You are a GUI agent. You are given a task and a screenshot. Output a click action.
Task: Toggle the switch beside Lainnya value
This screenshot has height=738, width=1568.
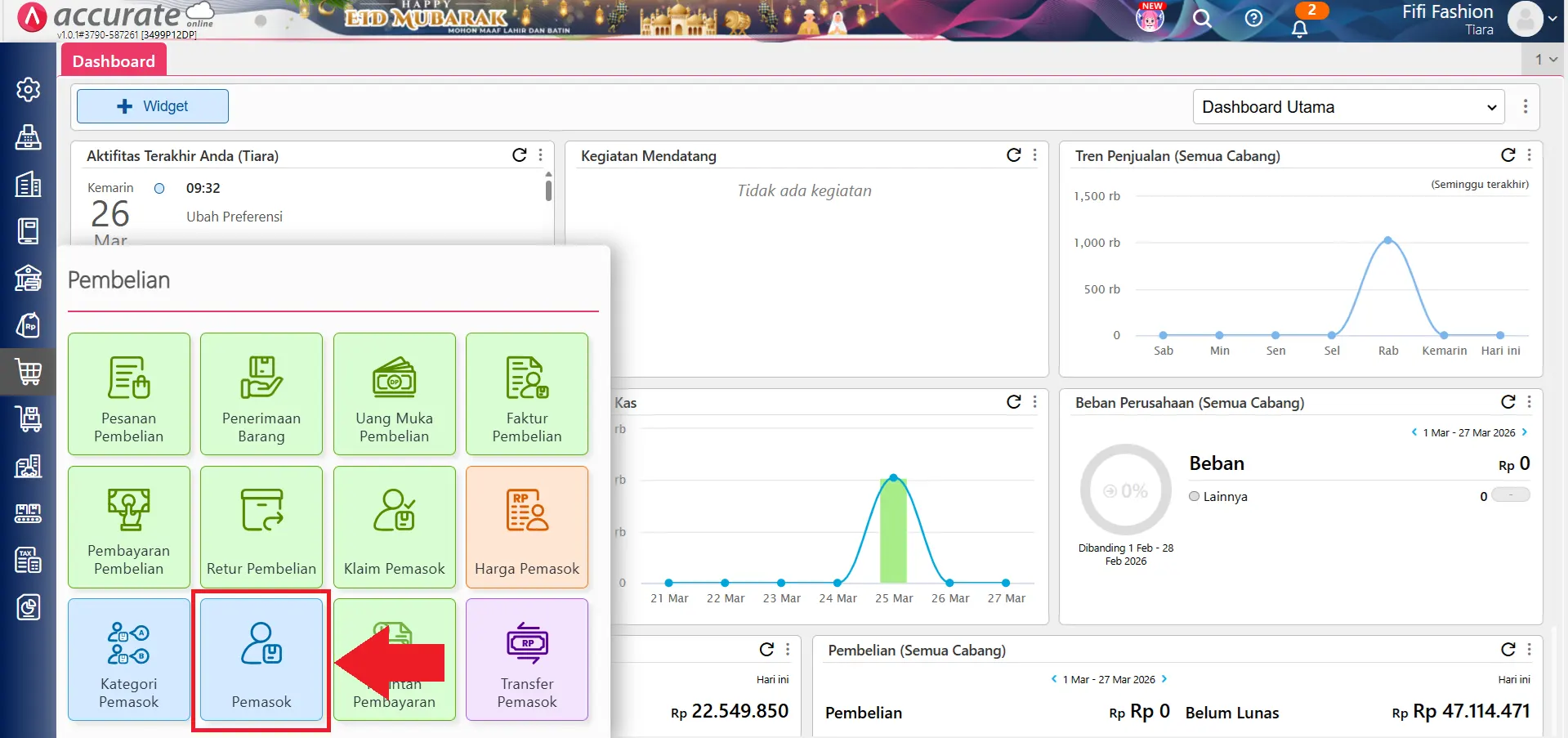pos(1510,495)
